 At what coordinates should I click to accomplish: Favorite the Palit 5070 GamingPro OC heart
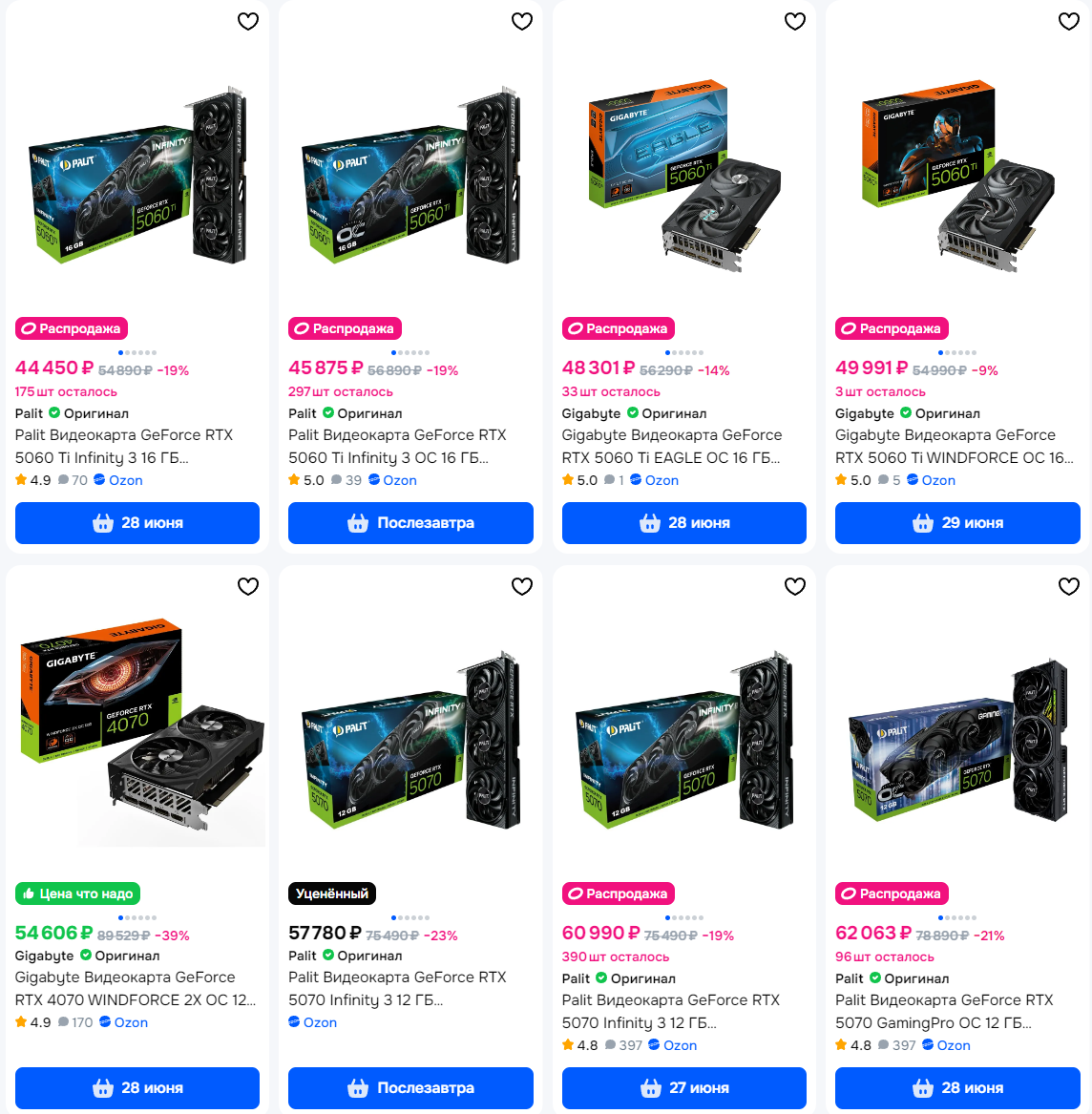point(1069,586)
